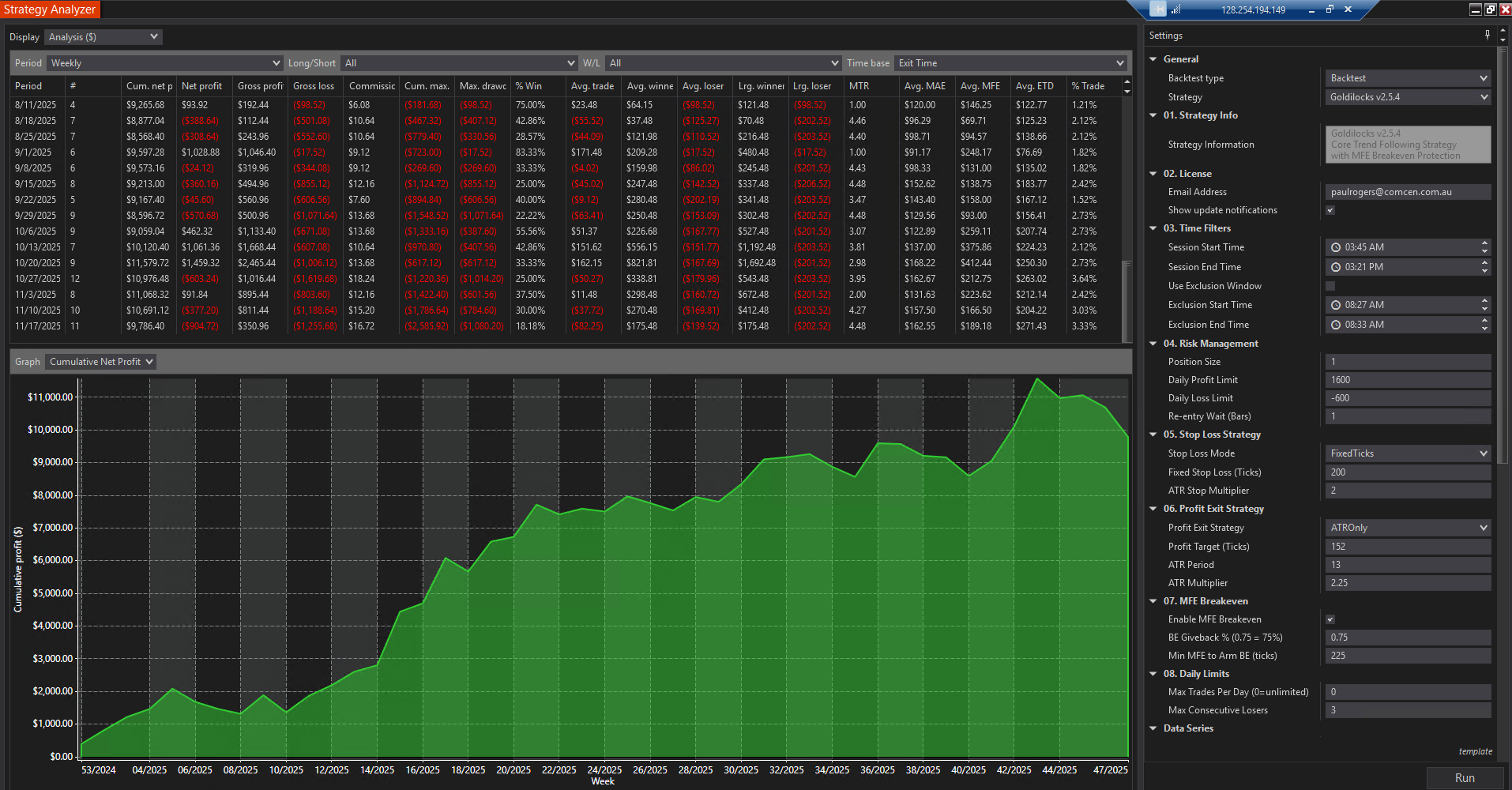This screenshot has height=790, width=1512.
Task: Click the clock icon for Session End Time
Action: [x=1336, y=267]
